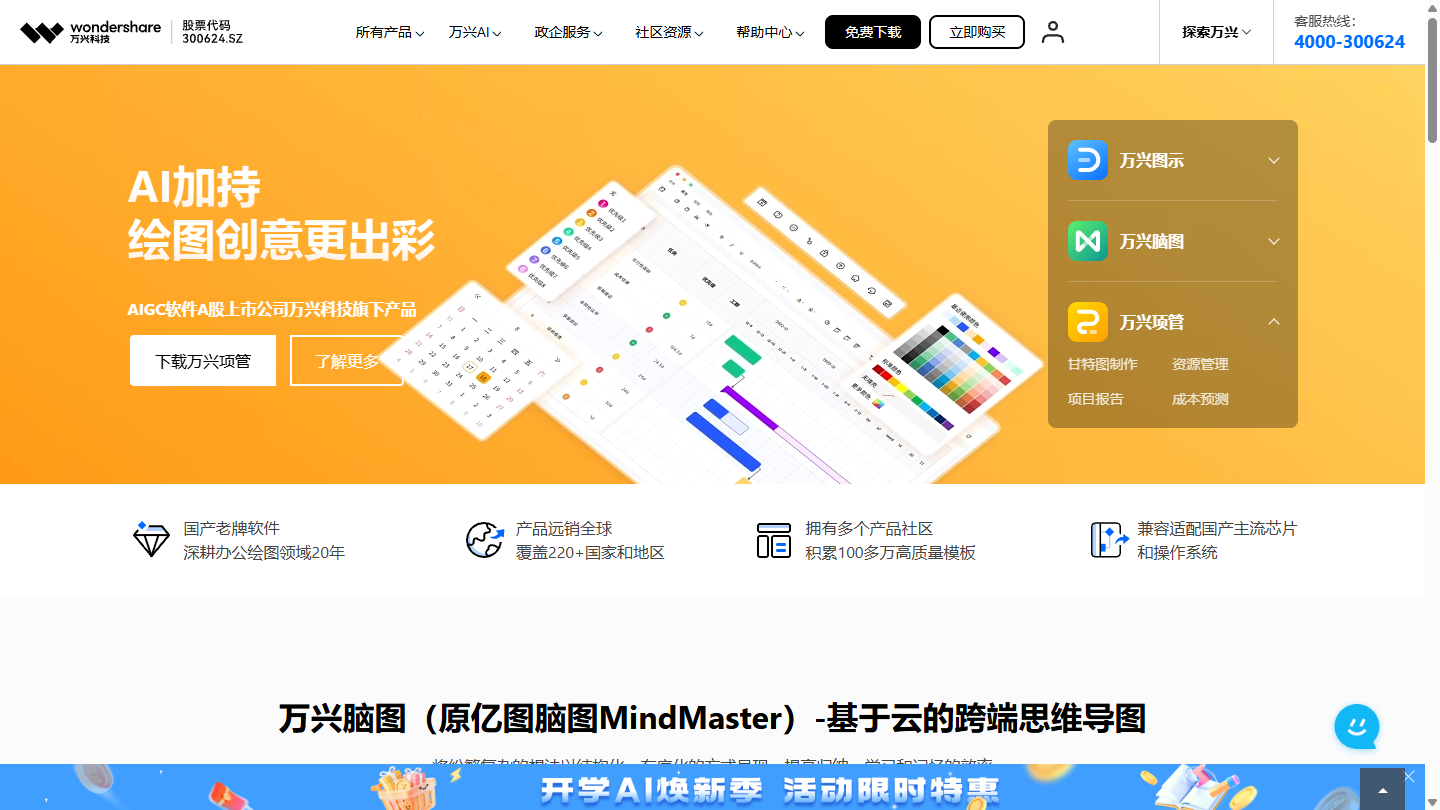Click the 开学AI焕新季 promotion banner
The height and width of the screenshot is (810, 1440).
pyautogui.click(x=712, y=787)
